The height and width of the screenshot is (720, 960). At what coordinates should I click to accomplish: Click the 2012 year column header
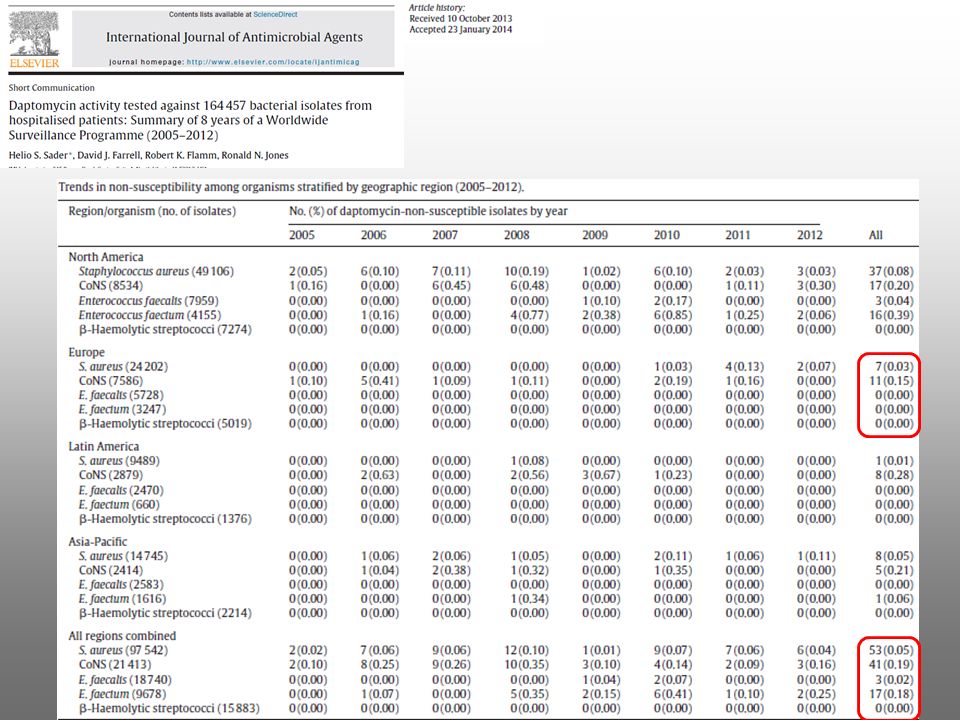click(810, 235)
